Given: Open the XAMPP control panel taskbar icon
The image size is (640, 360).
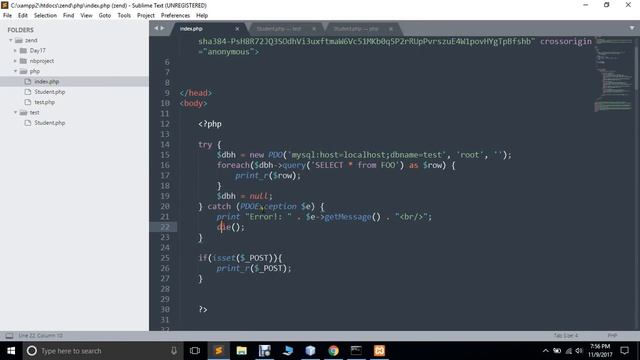Looking at the screenshot, I should pyautogui.click(x=379, y=351).
